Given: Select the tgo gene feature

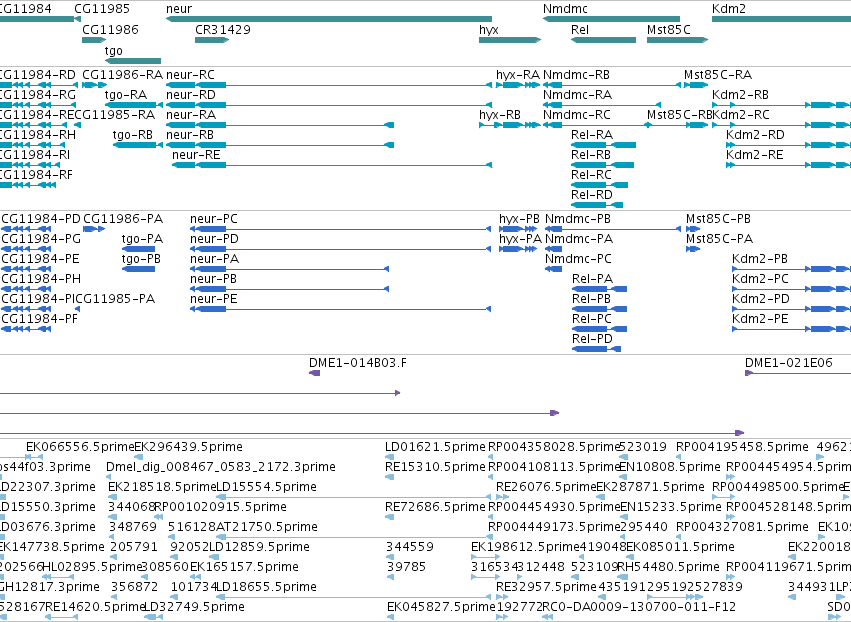Looking at the screenshot, I should tap(133, 61).
